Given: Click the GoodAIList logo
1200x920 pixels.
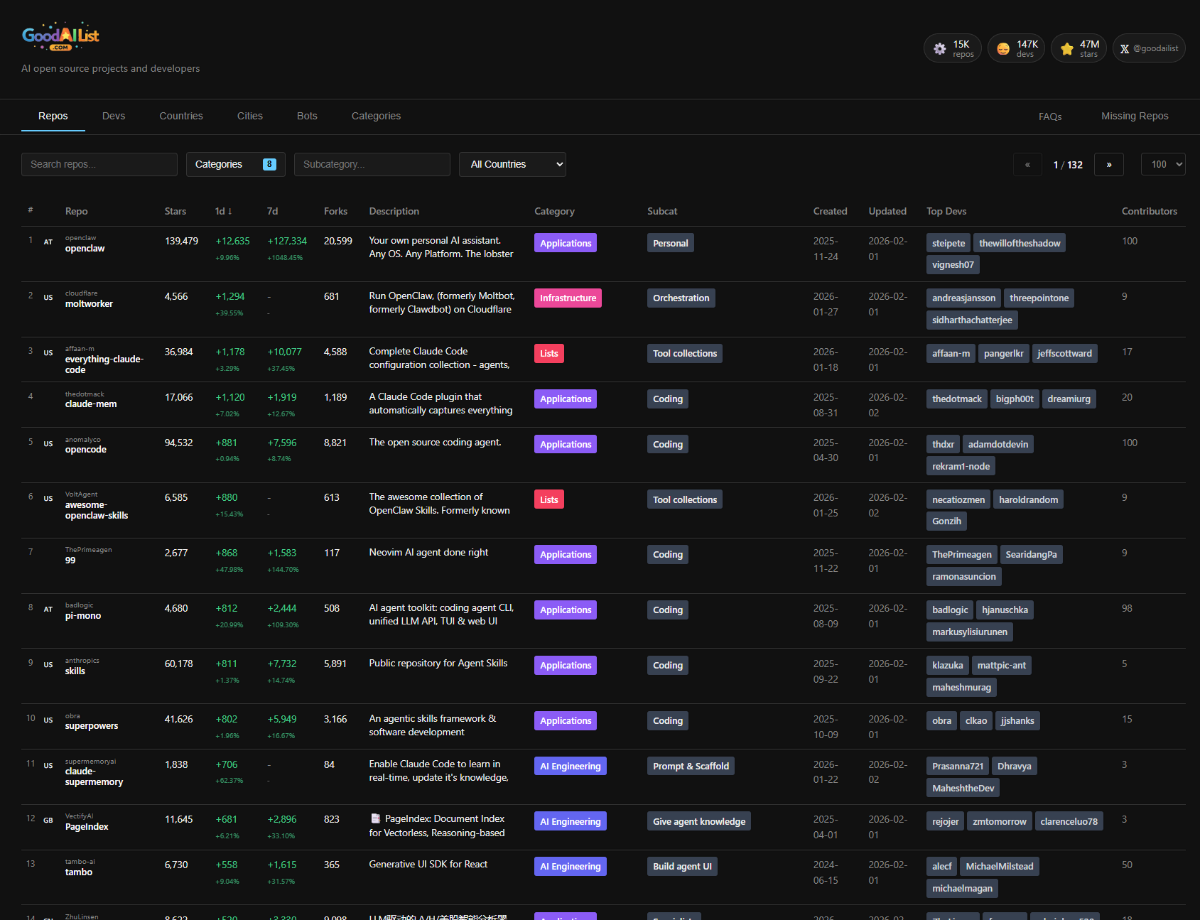Looking at the screenshot, I should pyautogui.click(x=60, y=37).
